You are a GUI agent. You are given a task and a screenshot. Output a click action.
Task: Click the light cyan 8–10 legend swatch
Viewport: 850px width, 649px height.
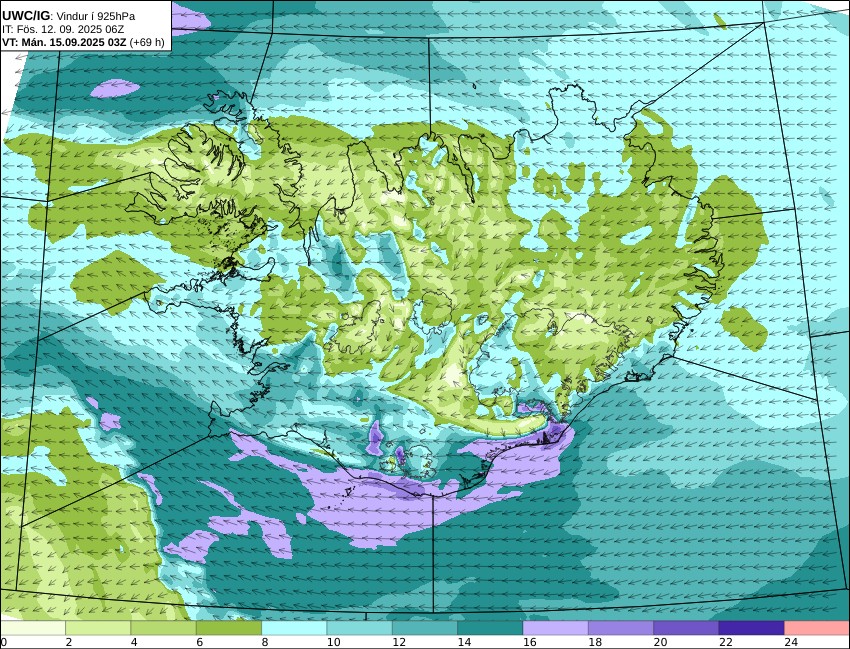coord(294,628)
